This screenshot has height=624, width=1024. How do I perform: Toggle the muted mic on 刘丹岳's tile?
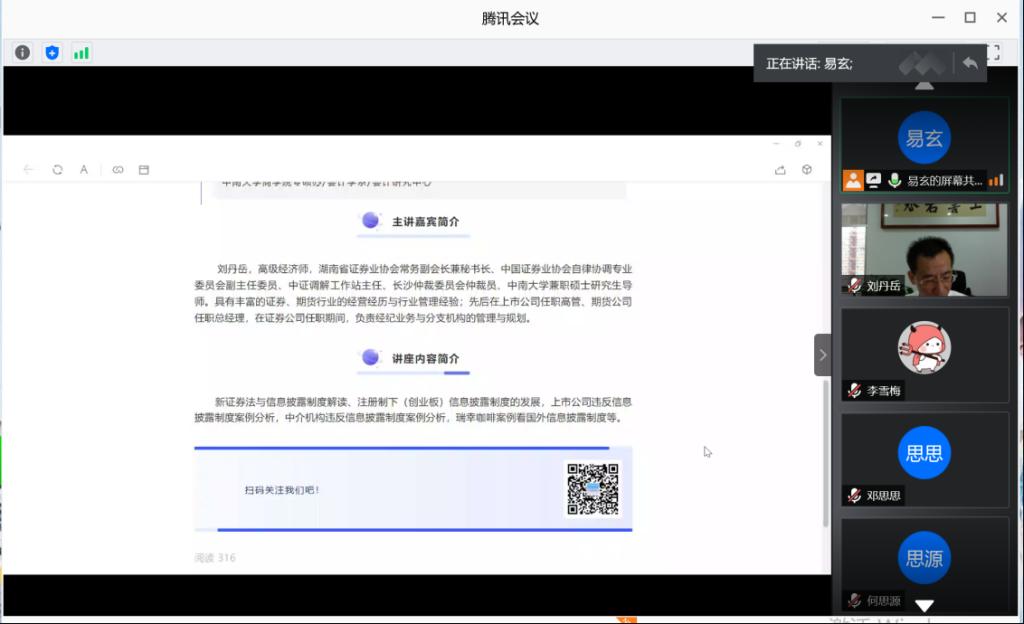[854, 286]
